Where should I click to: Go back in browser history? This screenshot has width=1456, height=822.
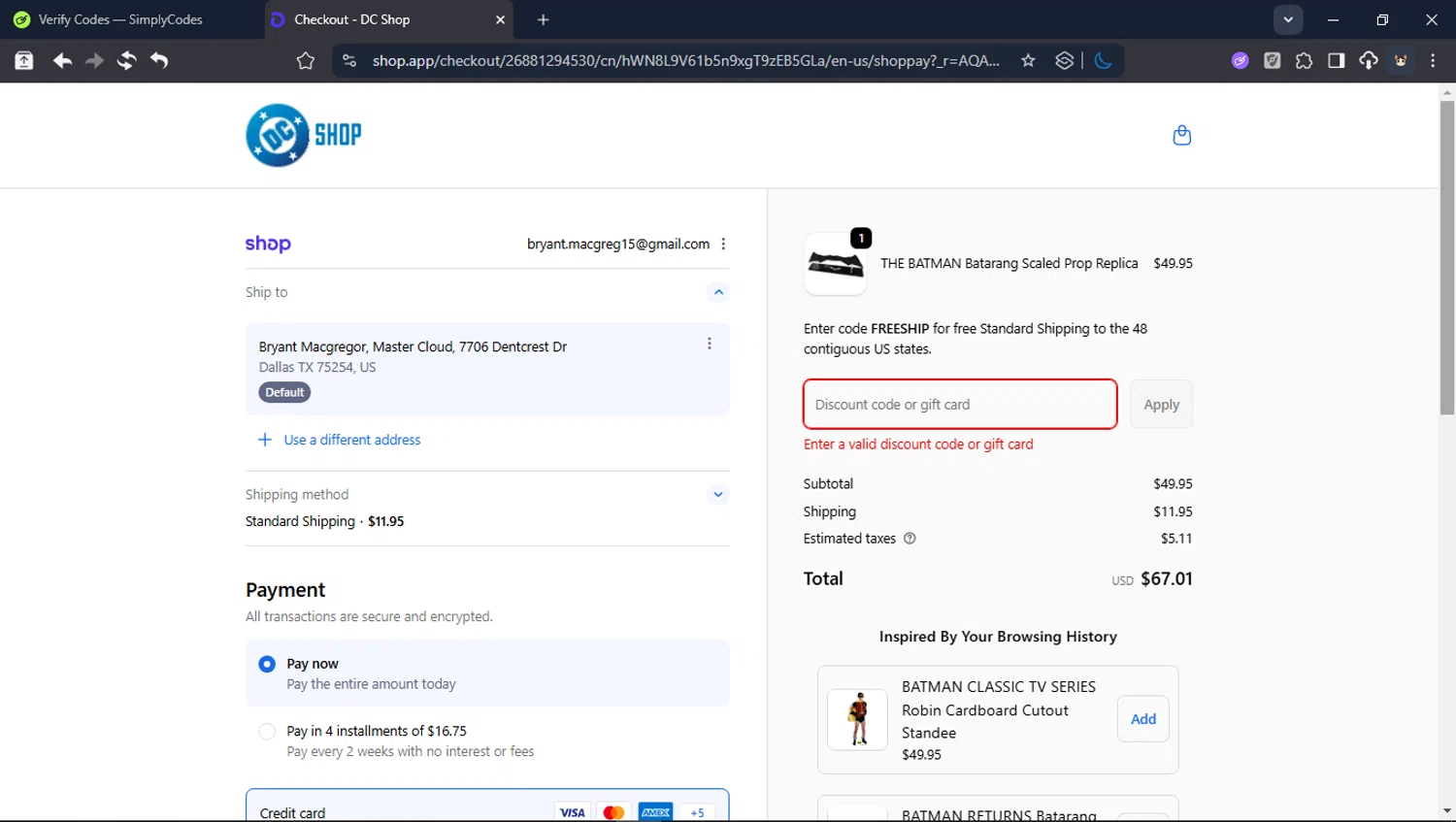click(x=62, y=60)
